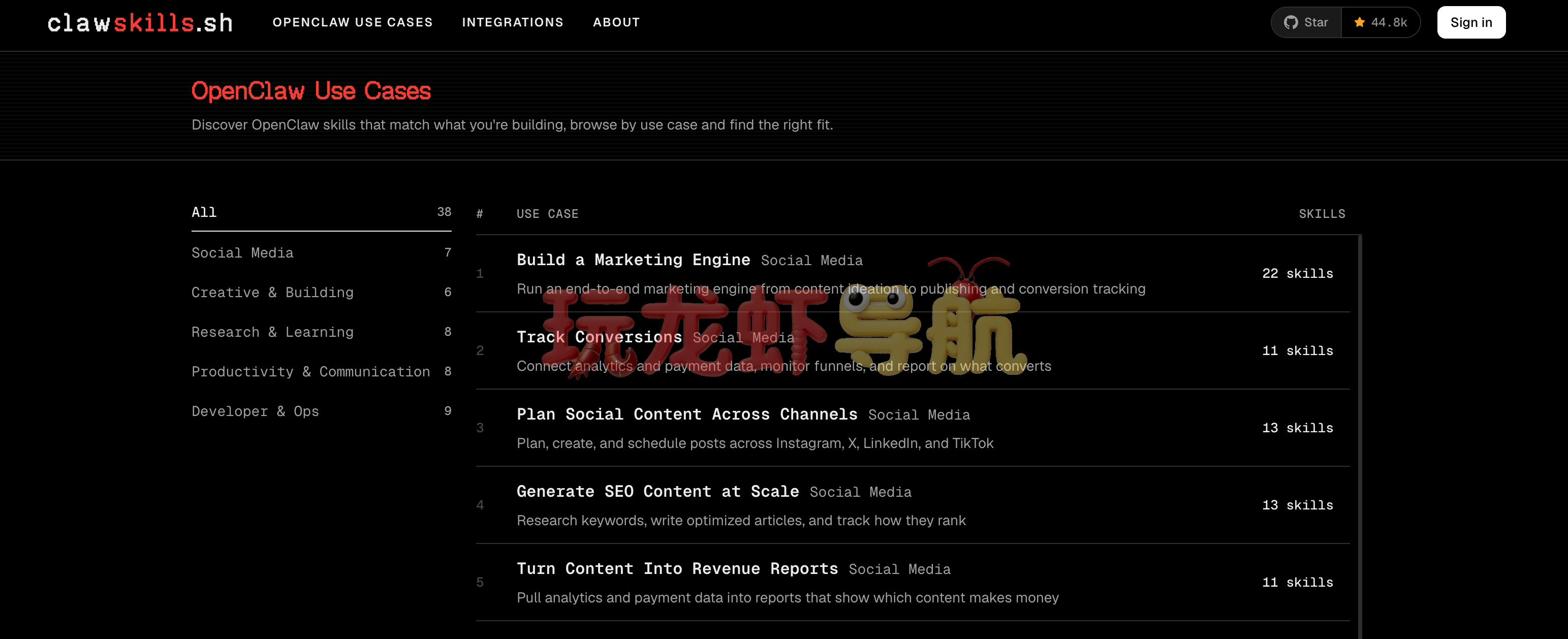Click Social Media tag beside Generate SEO Content
The image size is (1568, 639).
[860, 492]
